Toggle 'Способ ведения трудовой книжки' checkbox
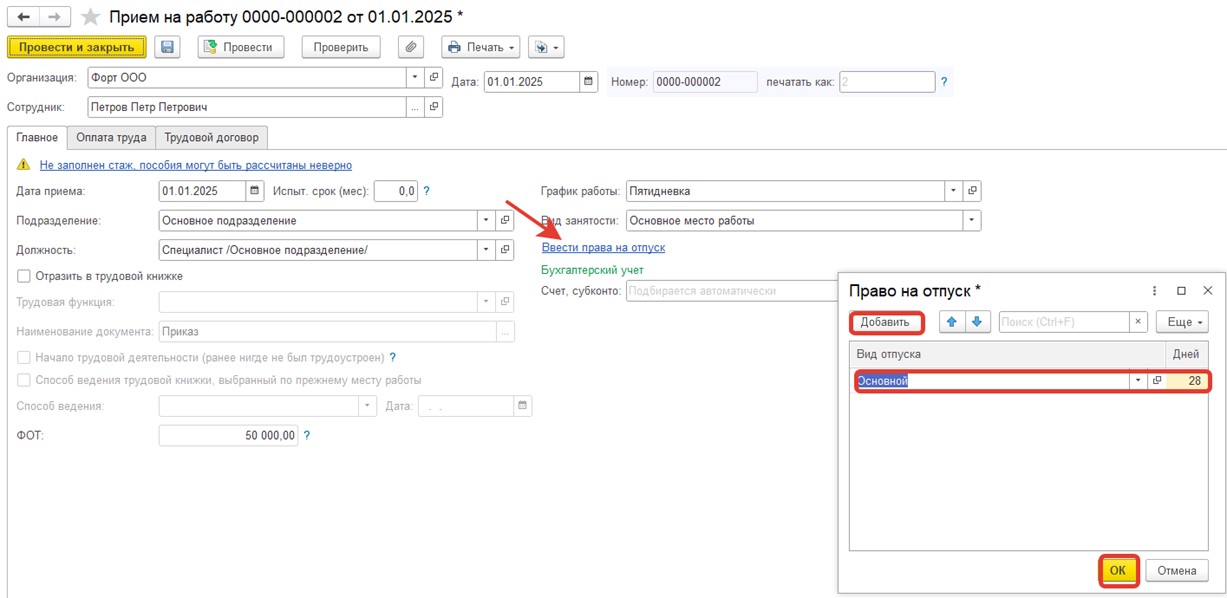 coord(24,380)
